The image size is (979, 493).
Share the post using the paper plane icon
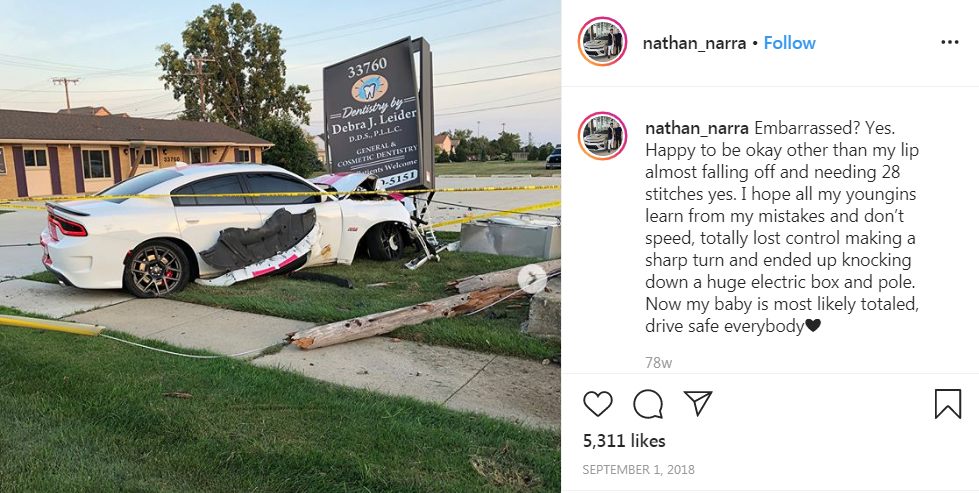click(x=698, y=403)
